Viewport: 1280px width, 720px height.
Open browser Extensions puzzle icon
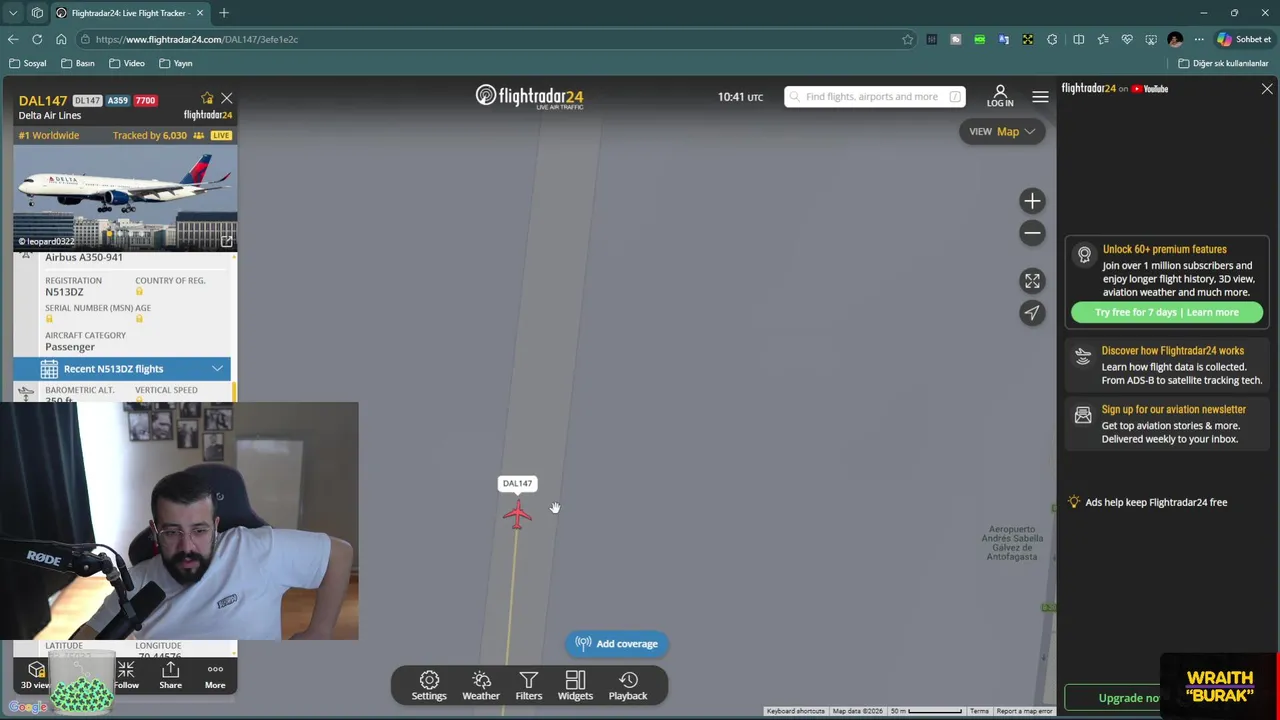tap(1052, 39)
